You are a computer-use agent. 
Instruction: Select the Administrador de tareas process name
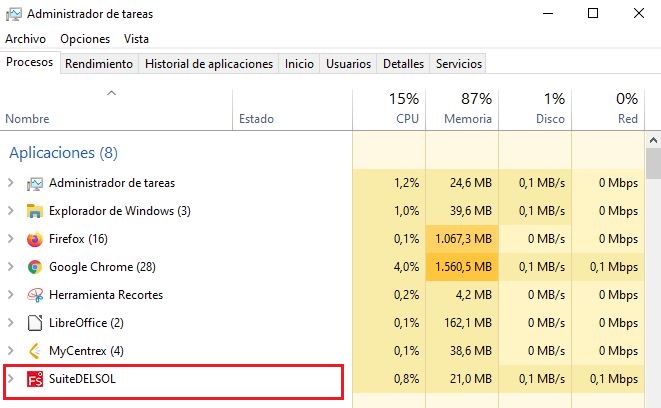(x=112, y=183)
